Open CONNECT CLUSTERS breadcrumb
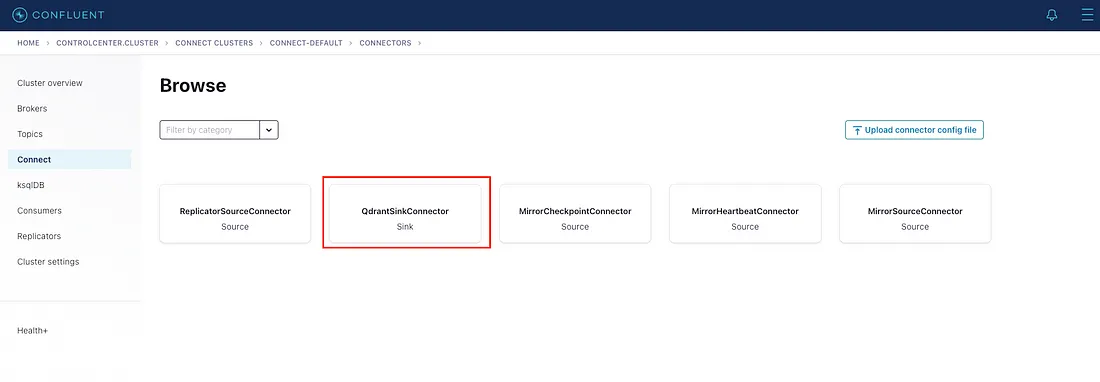This screenshot has width=1100, height=382. click(x=214, y=43)
